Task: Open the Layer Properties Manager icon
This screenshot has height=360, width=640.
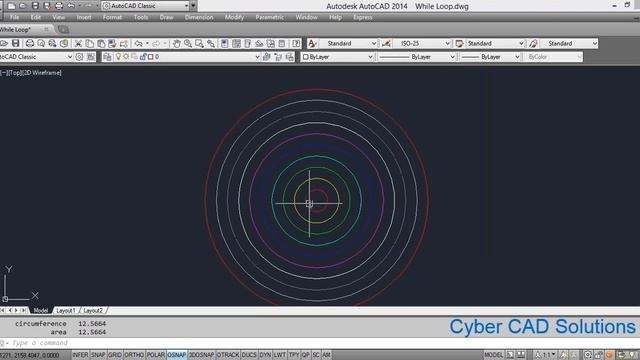Action: [107, 57]
